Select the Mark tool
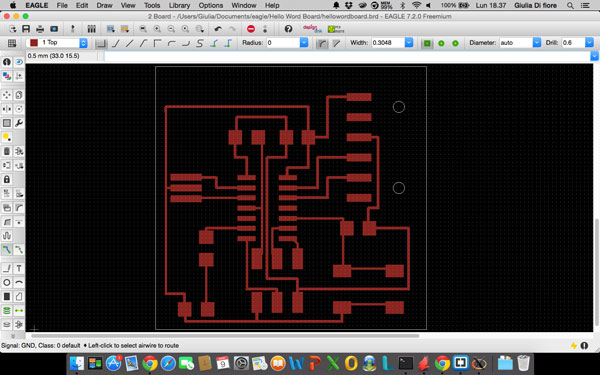 point(19,76)
